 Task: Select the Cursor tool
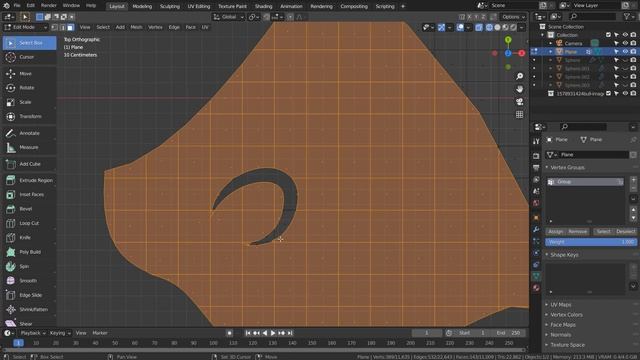click(29, 57)
